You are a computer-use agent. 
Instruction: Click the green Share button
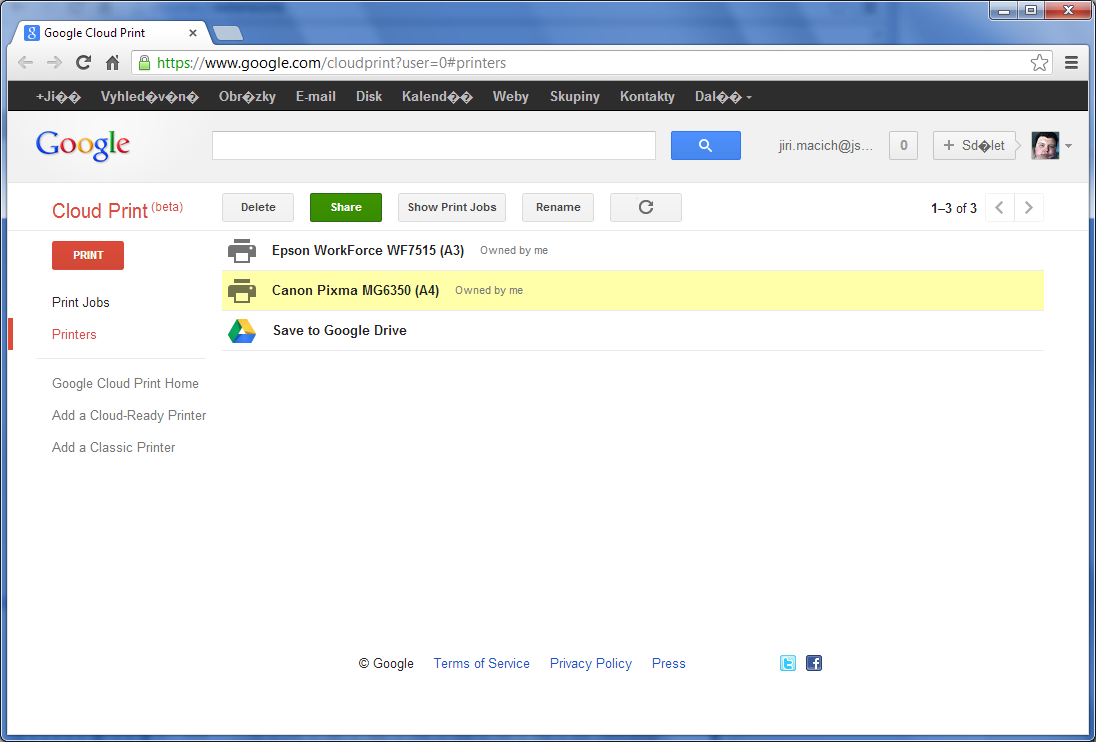click(x=346, y=208)
